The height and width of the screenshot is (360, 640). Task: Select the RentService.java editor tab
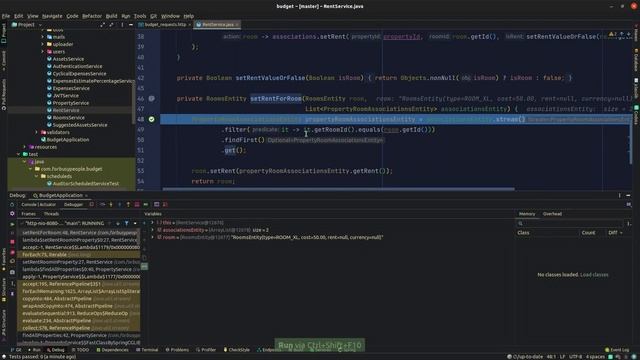218,24
